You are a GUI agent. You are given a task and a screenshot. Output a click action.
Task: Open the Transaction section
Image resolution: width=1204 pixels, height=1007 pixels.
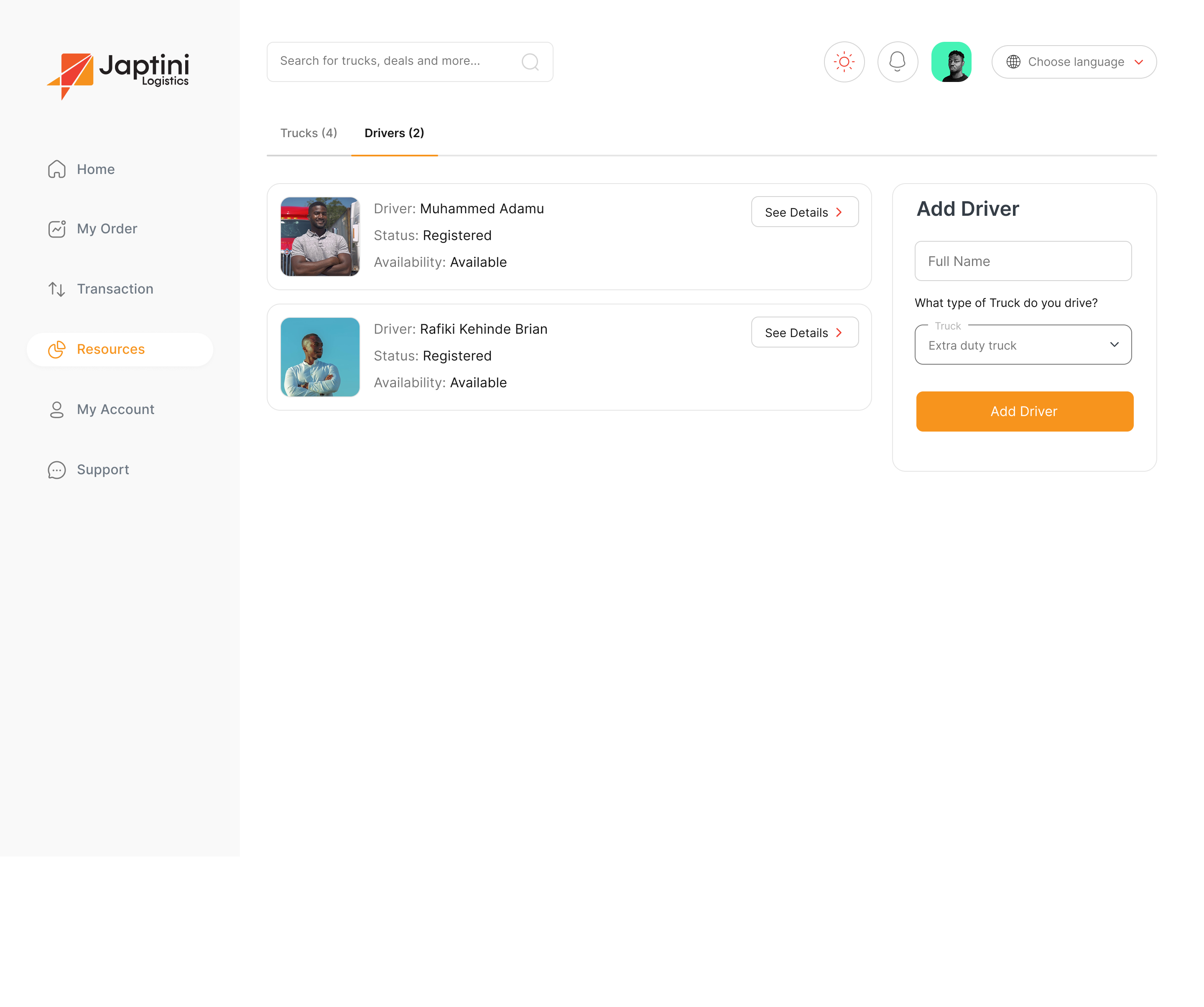click(x=100, y=289)
